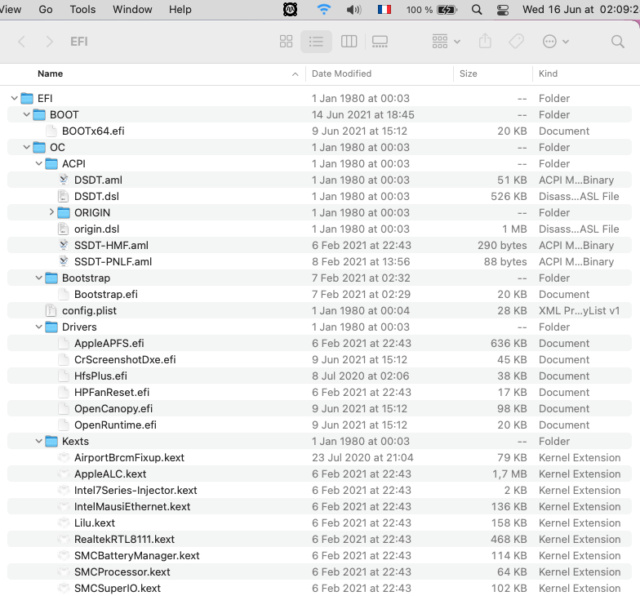
Task: Open Spotlight search in menu bar
Action: coord(476,9)
